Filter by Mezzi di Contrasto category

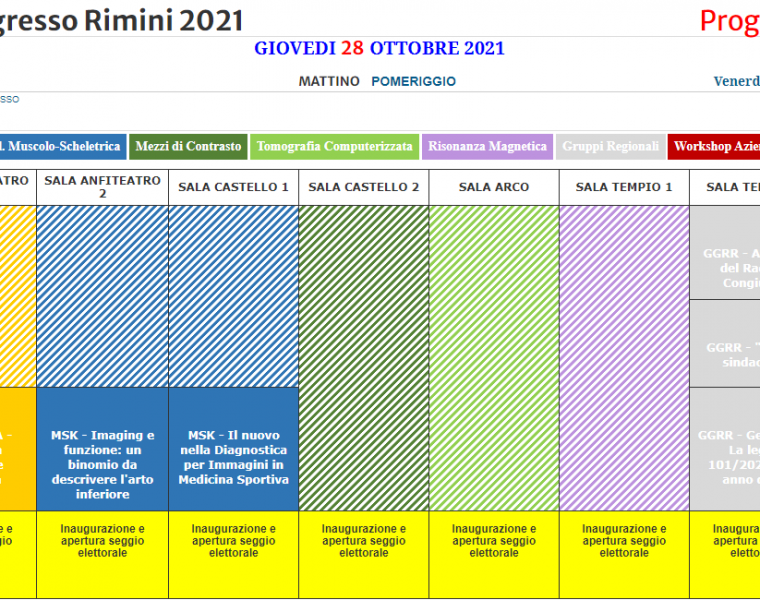pos(188,146)
